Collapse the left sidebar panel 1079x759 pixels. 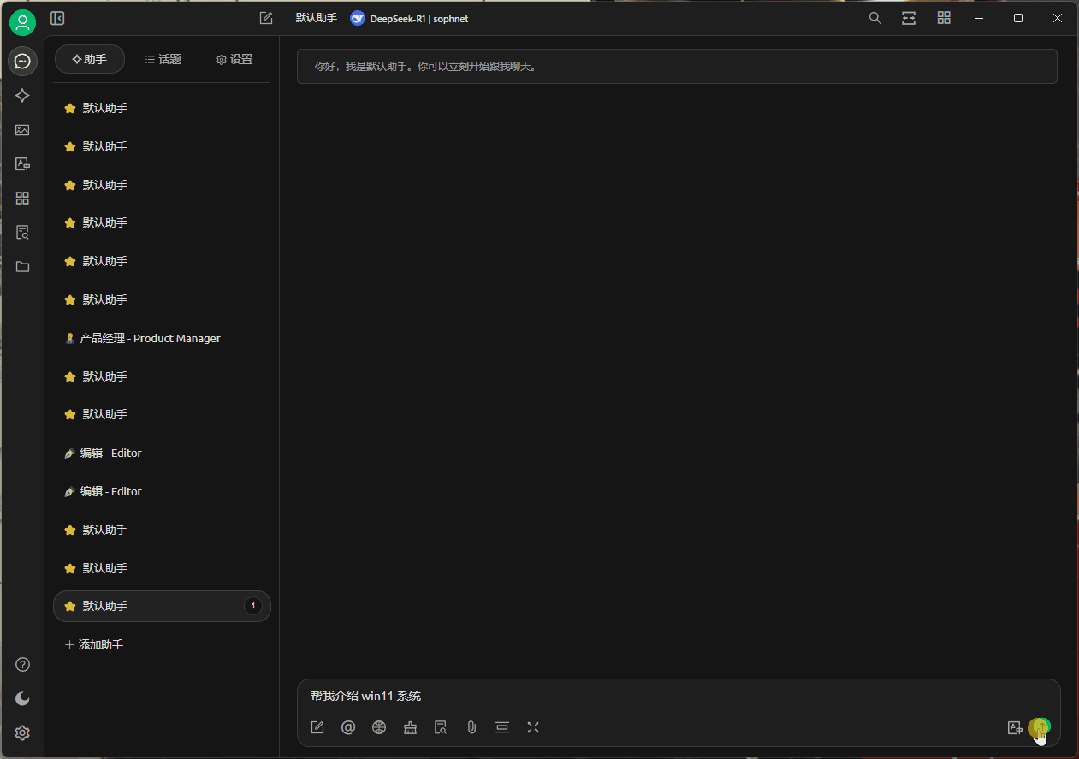[58, 18]
